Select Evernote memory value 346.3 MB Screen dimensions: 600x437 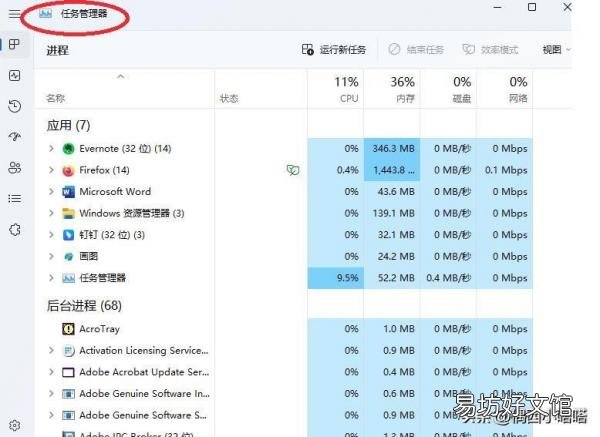coord(394,148)
